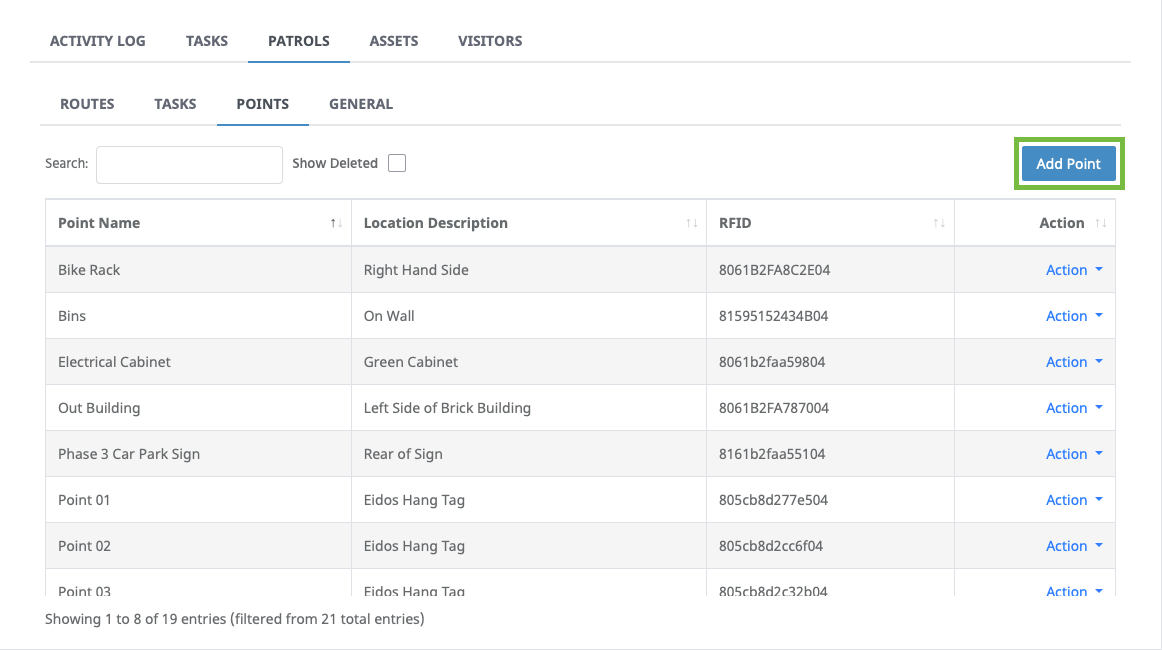Click the sort icon on RFID column
1162x650 pixels.
click(938, 222)
